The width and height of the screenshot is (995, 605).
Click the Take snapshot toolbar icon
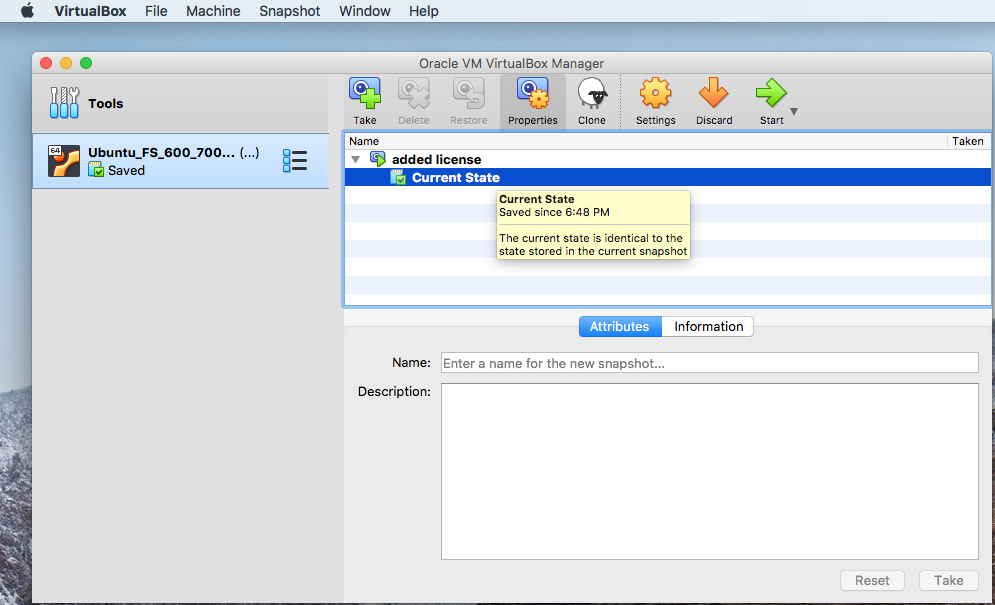point(365,95)
